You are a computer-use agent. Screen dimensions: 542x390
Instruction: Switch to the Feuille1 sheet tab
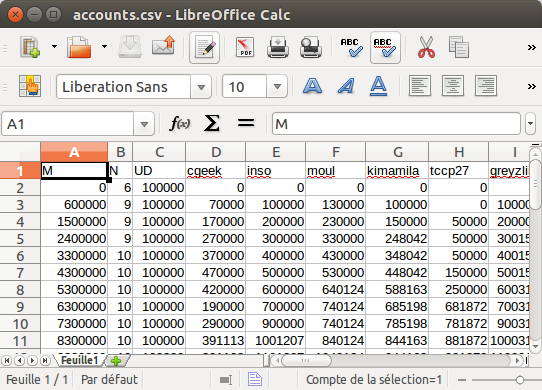point(80,360)
